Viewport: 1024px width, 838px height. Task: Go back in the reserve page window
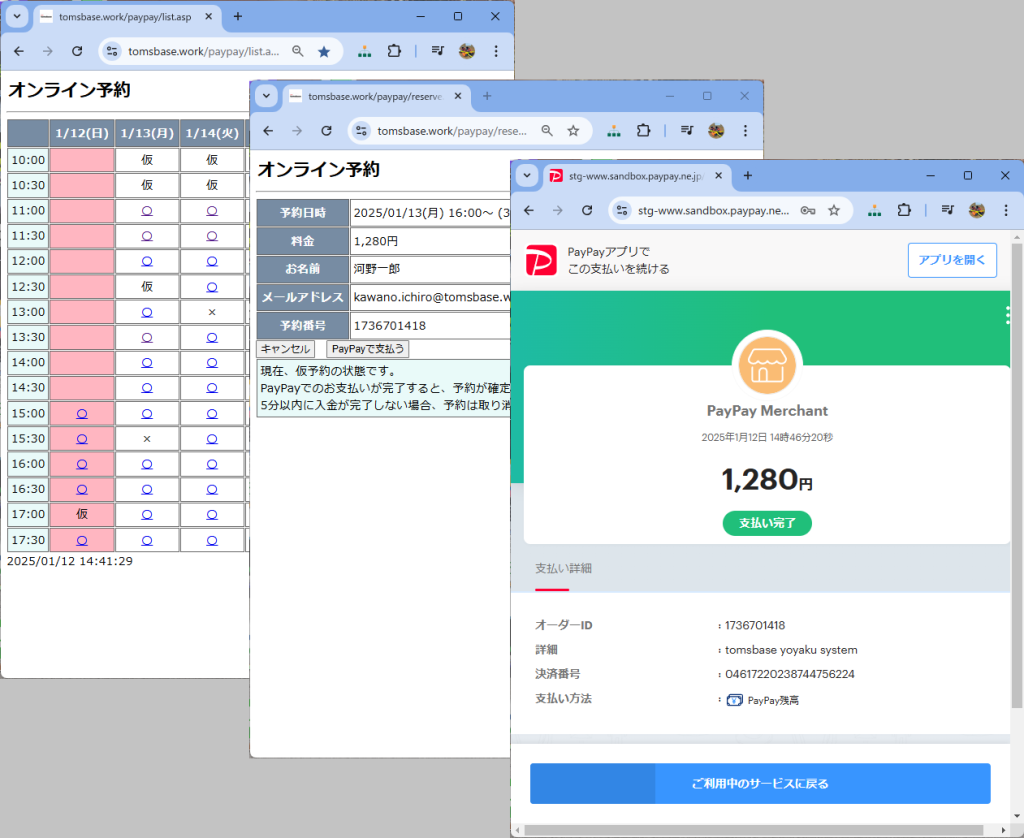pyautogui.click(x=268, y=131)
